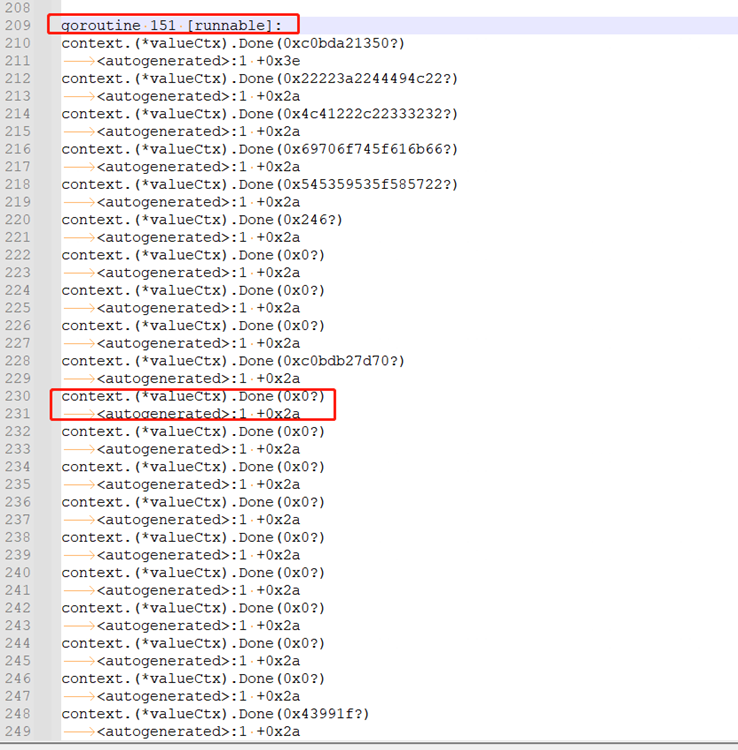Click line number 225 in the gutter
This screenshot has height=750, width=738.
(18, 308)
